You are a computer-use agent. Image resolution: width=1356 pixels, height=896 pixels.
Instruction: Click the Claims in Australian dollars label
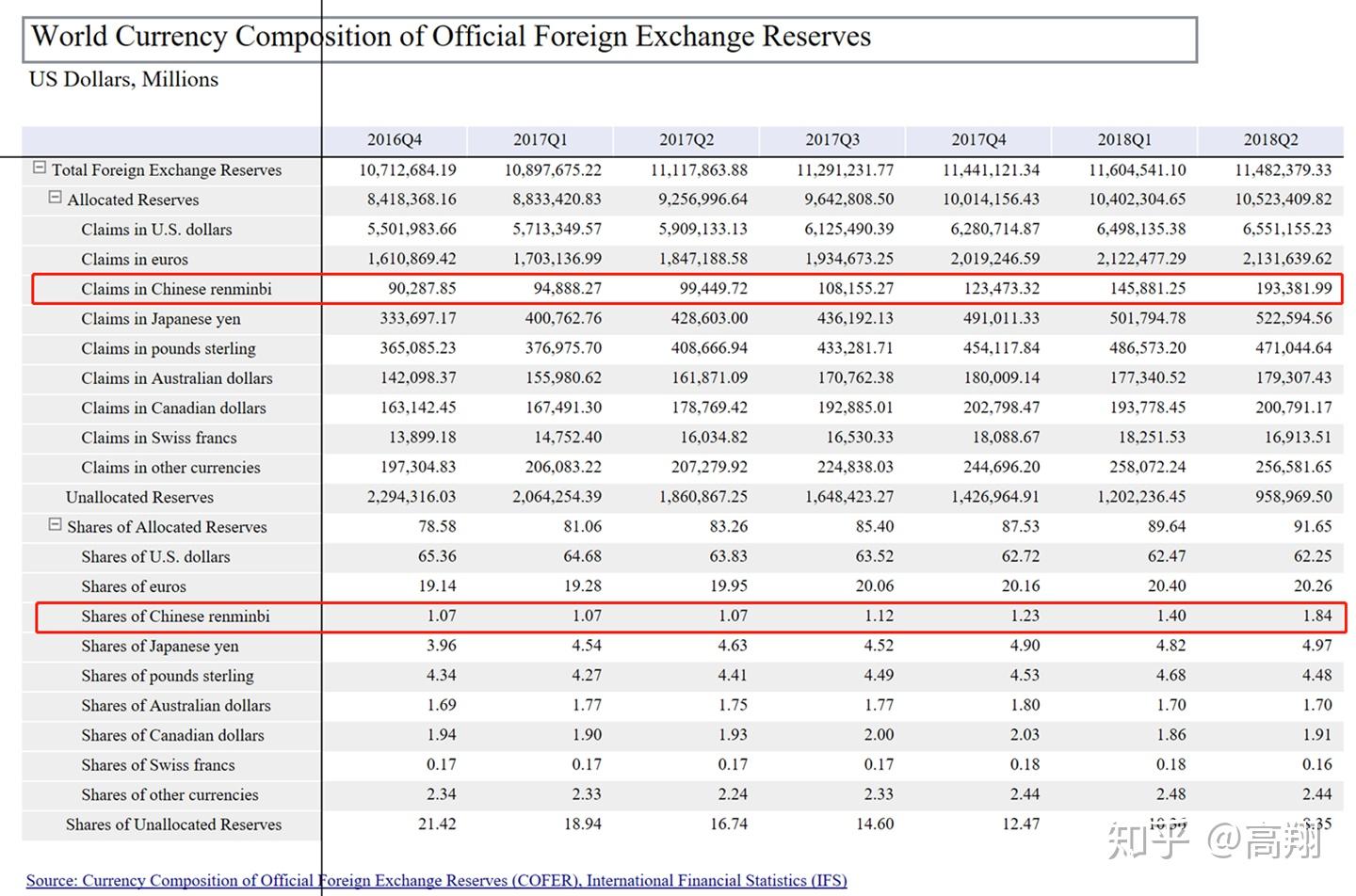tap(177, 378)
